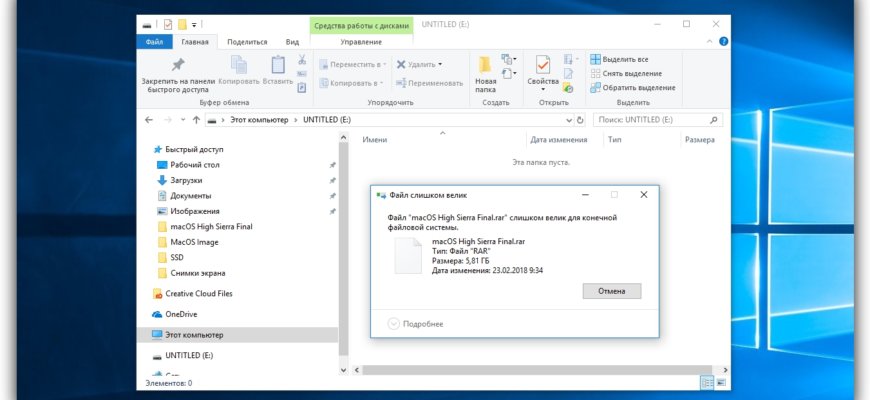Open OneDrive in the navigation pane
The width and height of the screenshot is (870, 400).
175,314
